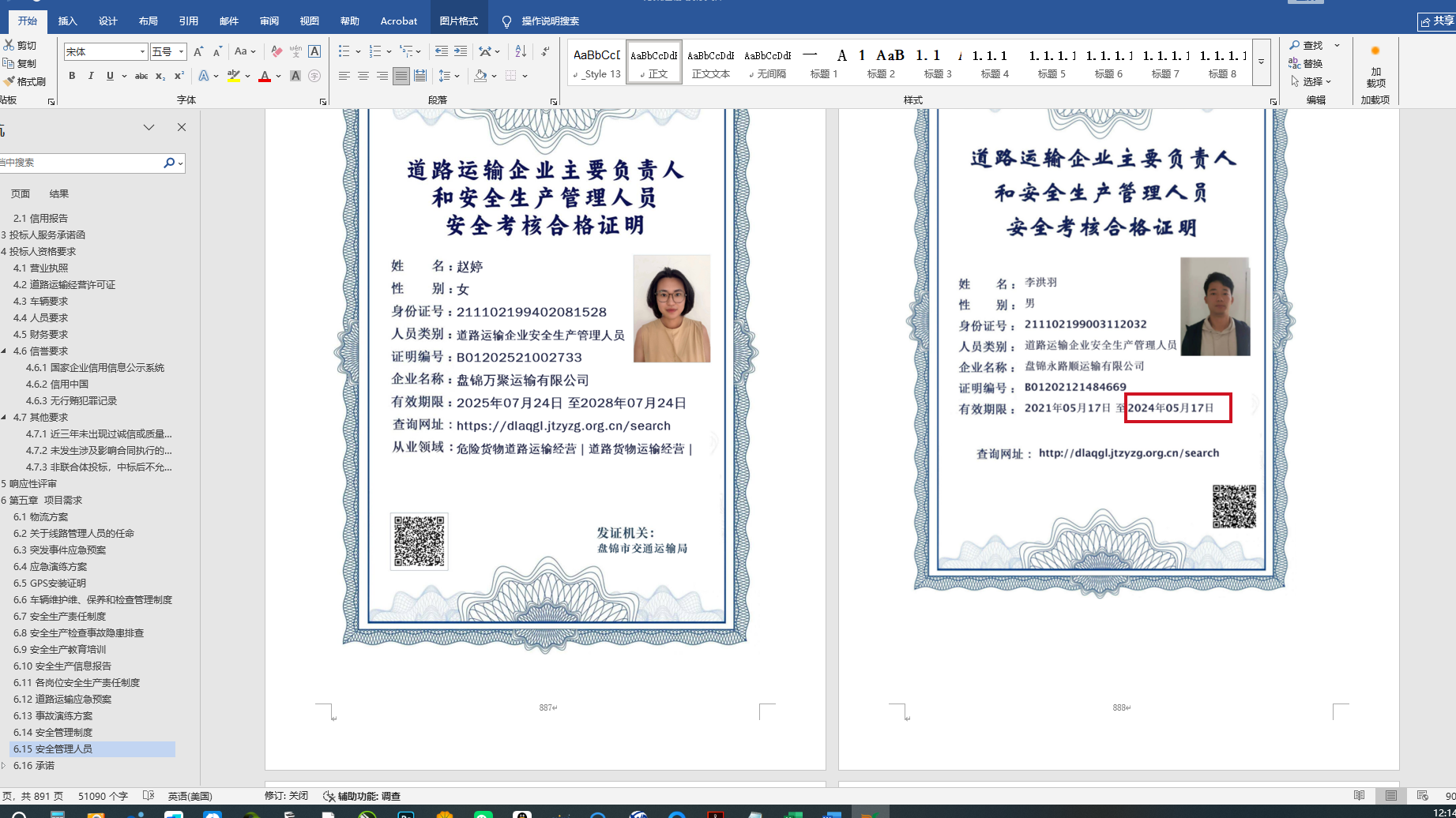Image resolution: width=1456 pixels, height=818 pixels.
Task: Open Tell Me search (操作说明搜索)
Action: click(x=541, y=21)
